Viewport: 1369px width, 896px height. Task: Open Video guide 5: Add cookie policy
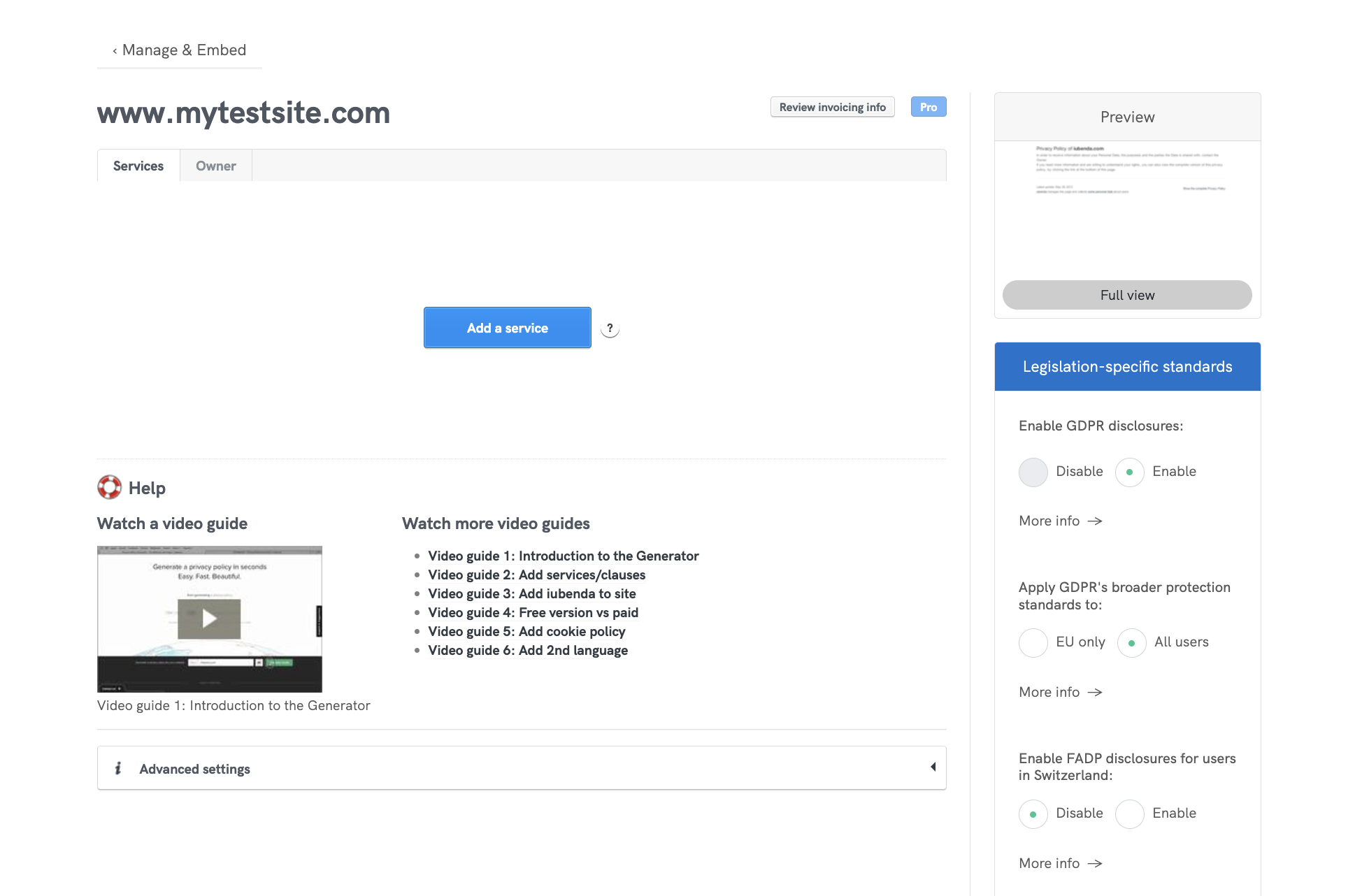click(526, 631)
